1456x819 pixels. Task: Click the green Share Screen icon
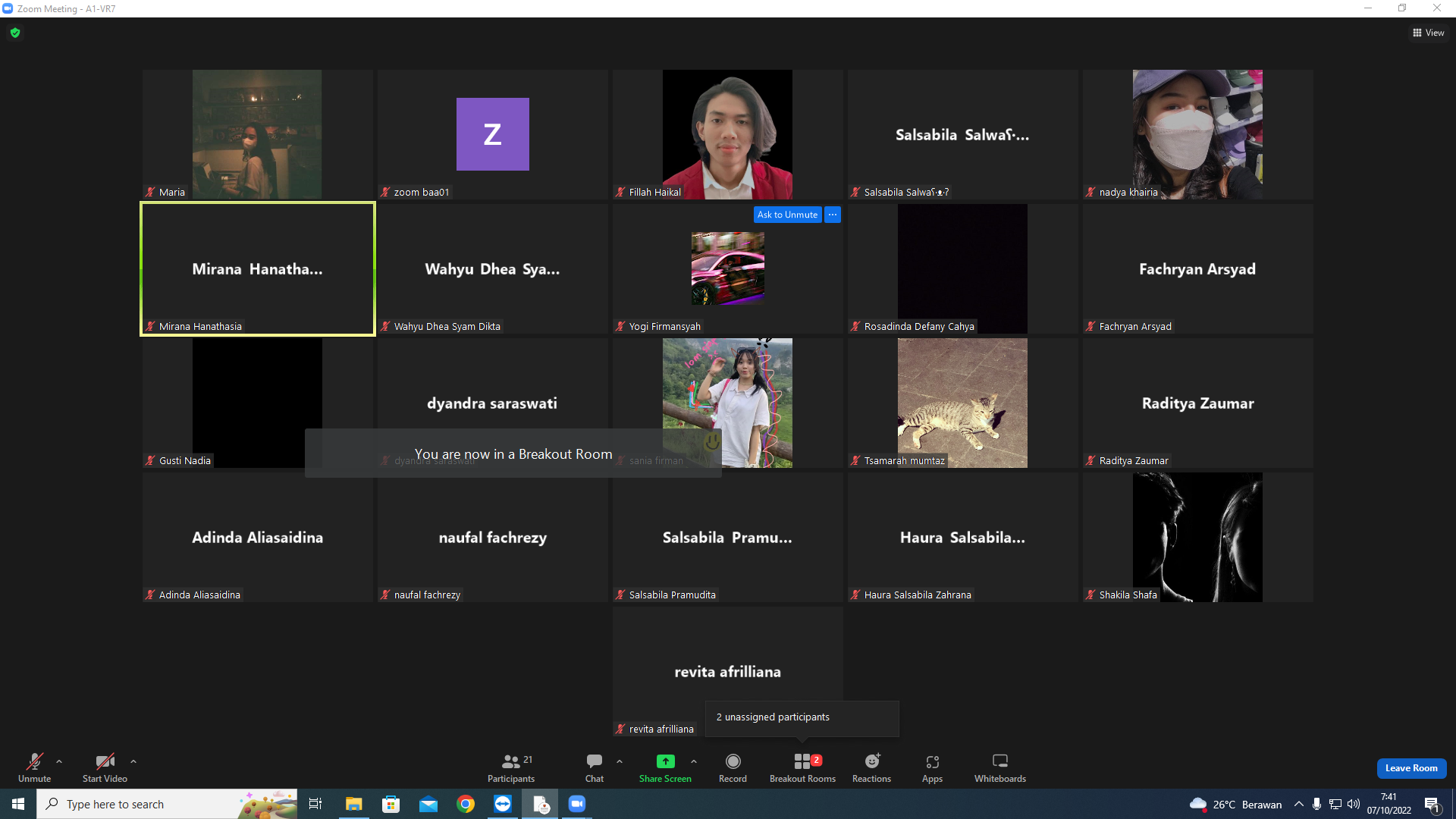pyautogui.click(x=665, y=761)
